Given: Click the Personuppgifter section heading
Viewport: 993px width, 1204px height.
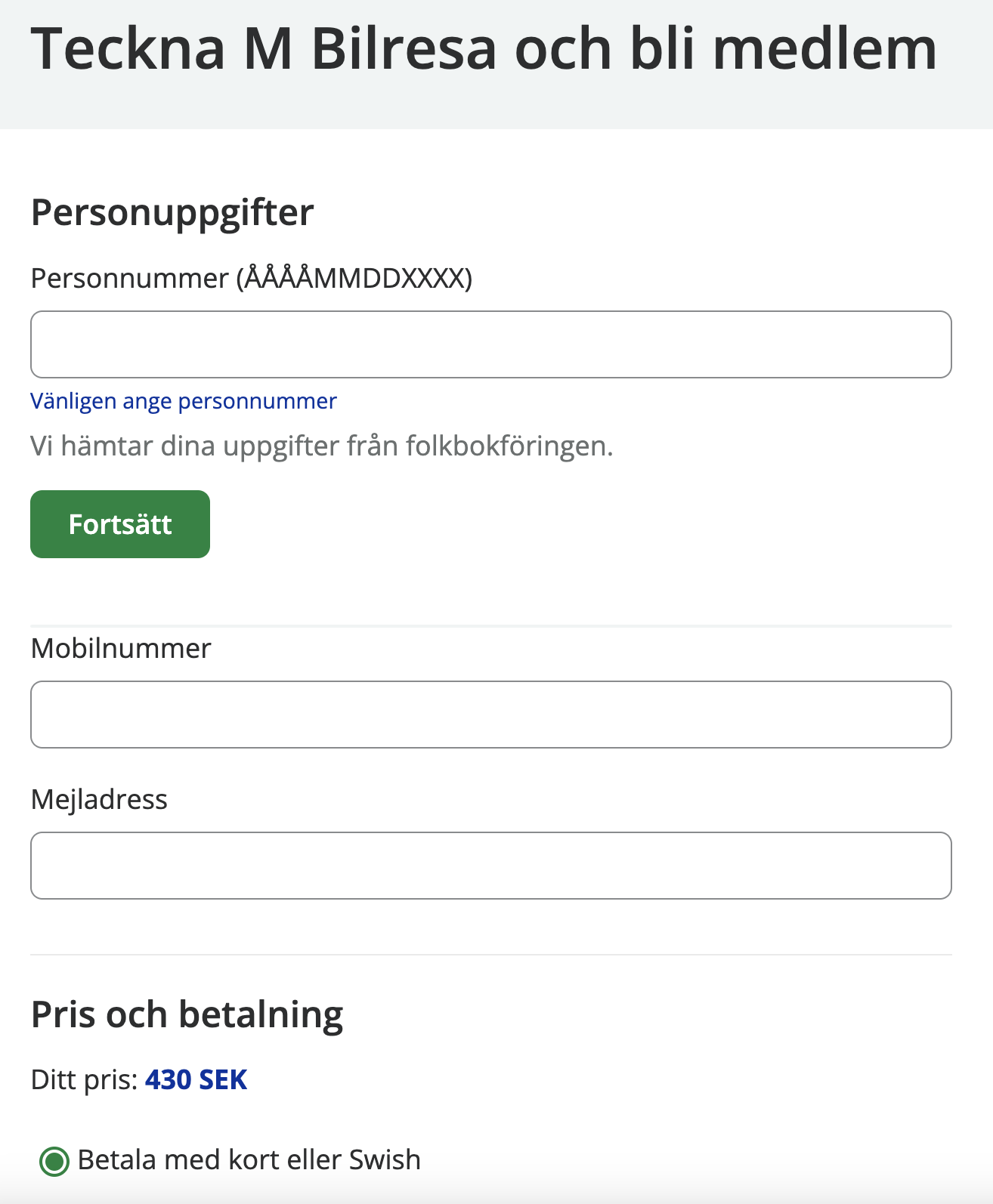Looking at the screenshot, I should coord(172,212).
